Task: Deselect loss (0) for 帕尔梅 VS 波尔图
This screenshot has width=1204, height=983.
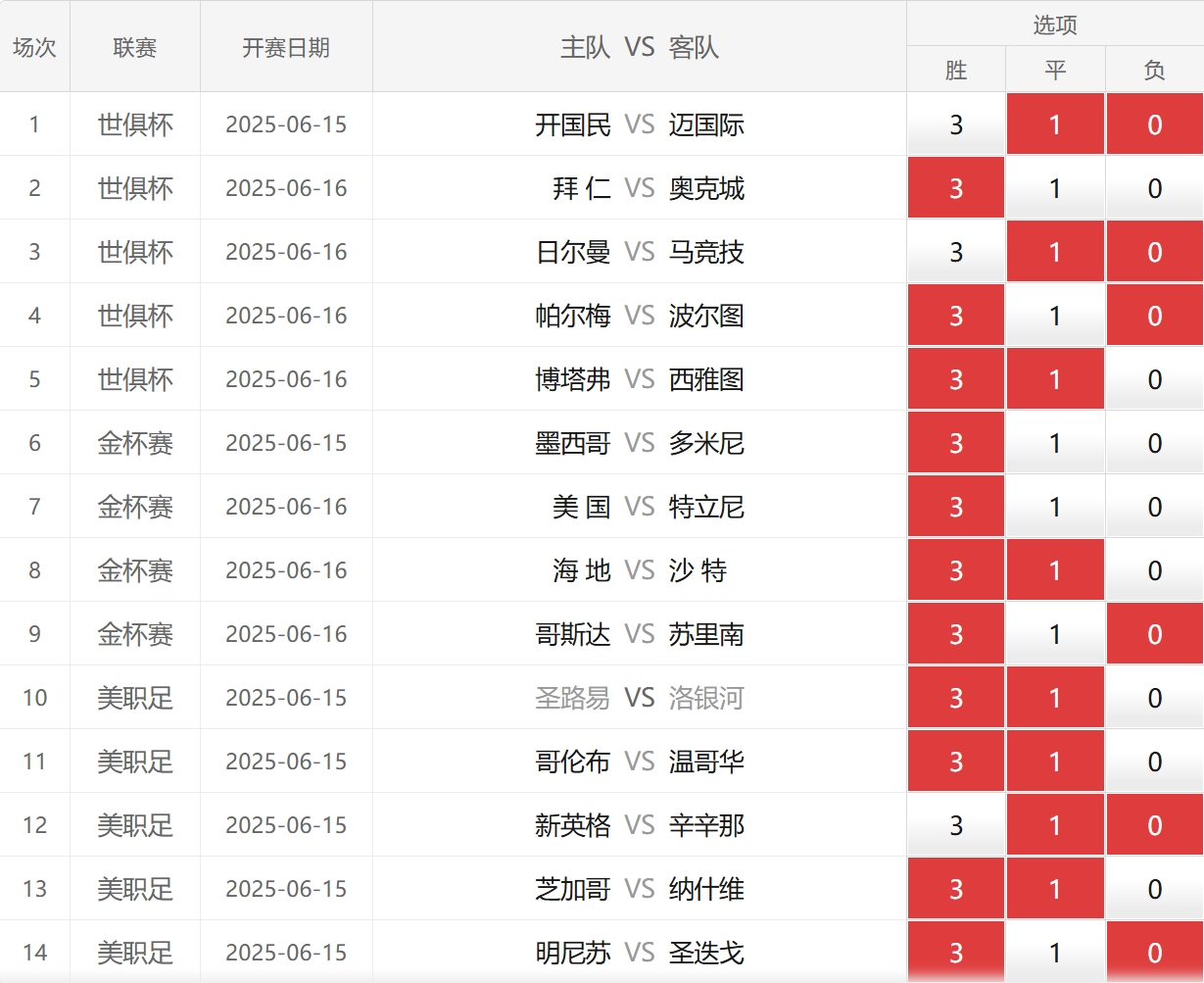Action: [1155, 316]
